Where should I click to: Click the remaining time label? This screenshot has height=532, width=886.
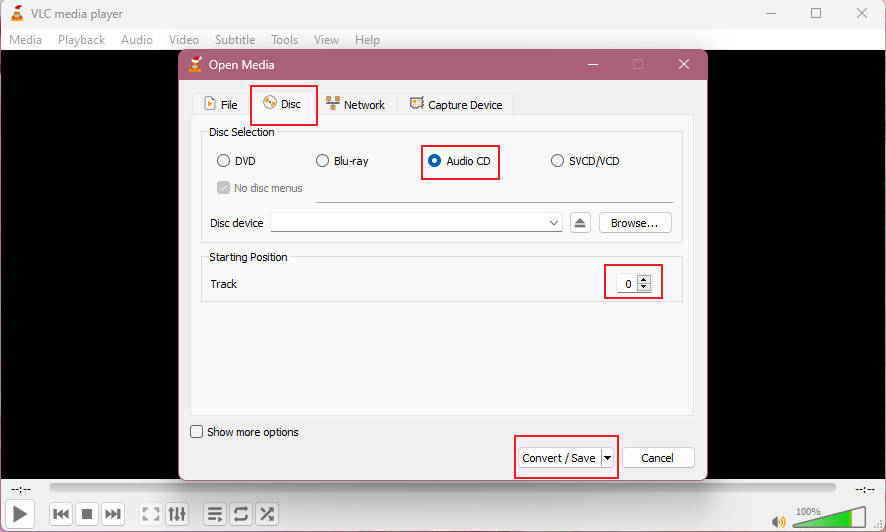[x=865, y=489]
